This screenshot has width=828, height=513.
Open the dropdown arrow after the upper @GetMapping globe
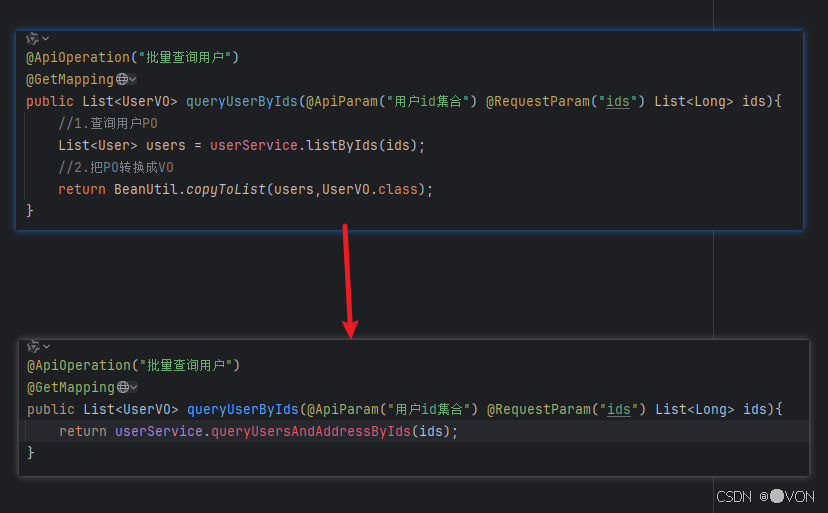(133, 79)
